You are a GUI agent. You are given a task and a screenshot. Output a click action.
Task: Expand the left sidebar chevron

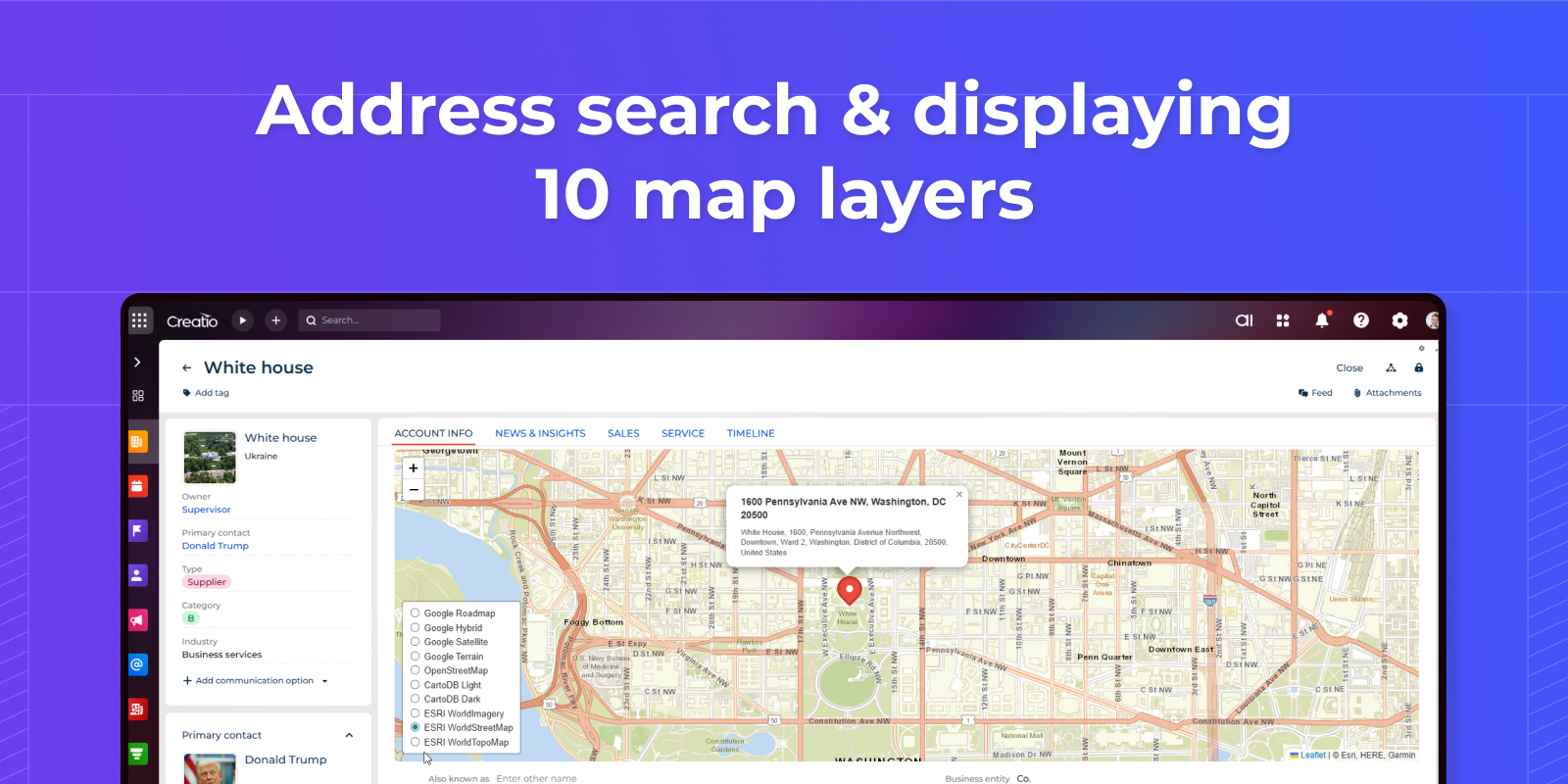tap(137, 362)
